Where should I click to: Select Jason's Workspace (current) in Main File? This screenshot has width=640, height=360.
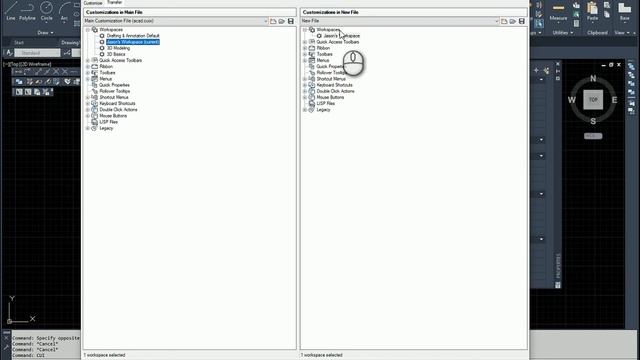(133, 42)
